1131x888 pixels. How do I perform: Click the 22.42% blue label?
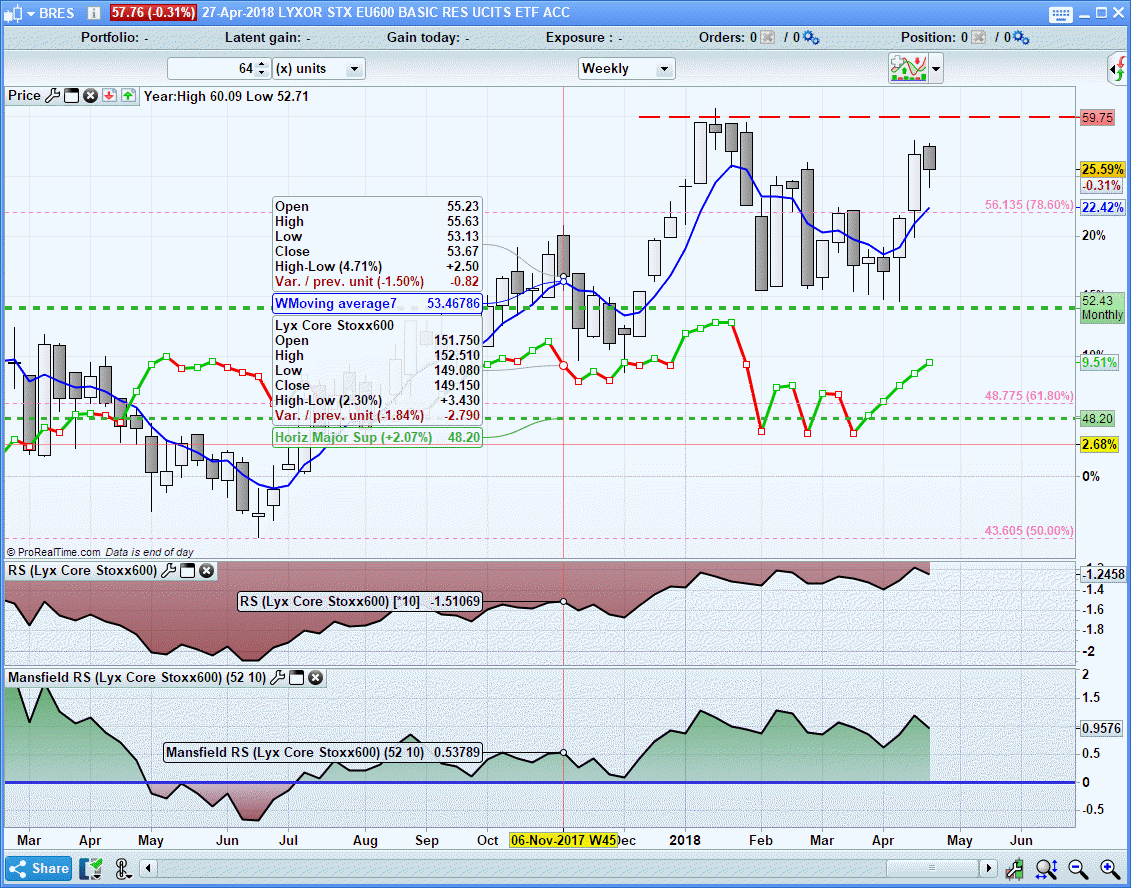pyautogui.click(x=1102, y=208)
